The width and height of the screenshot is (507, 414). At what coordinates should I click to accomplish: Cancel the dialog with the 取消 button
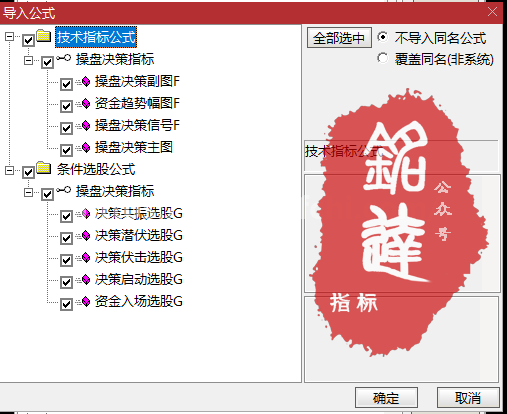click(468, 398)
